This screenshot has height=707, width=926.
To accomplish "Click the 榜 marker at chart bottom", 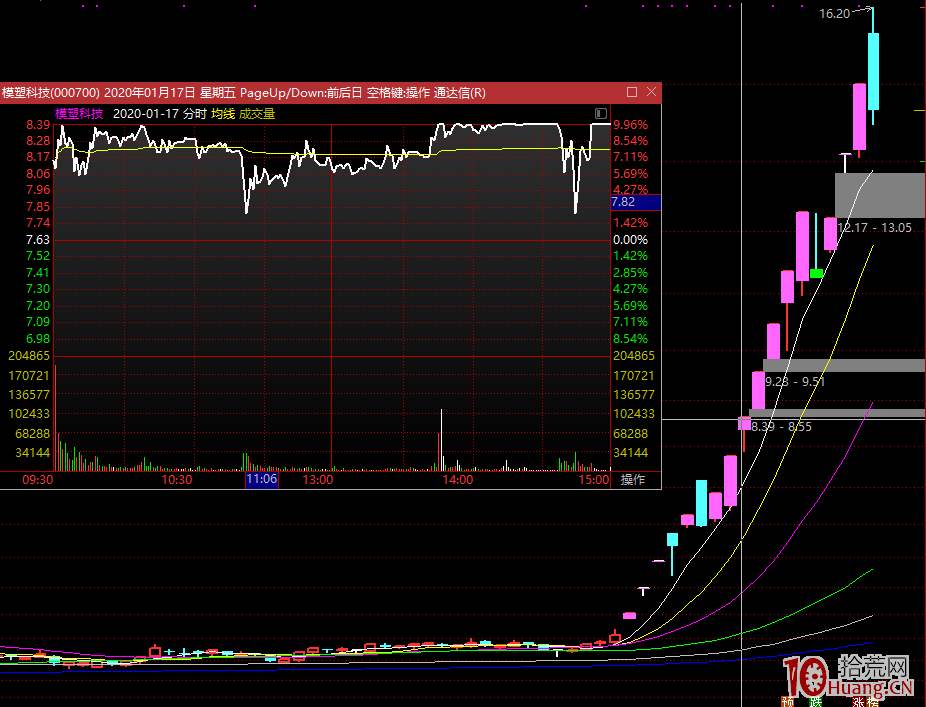I will pos(873,702).
